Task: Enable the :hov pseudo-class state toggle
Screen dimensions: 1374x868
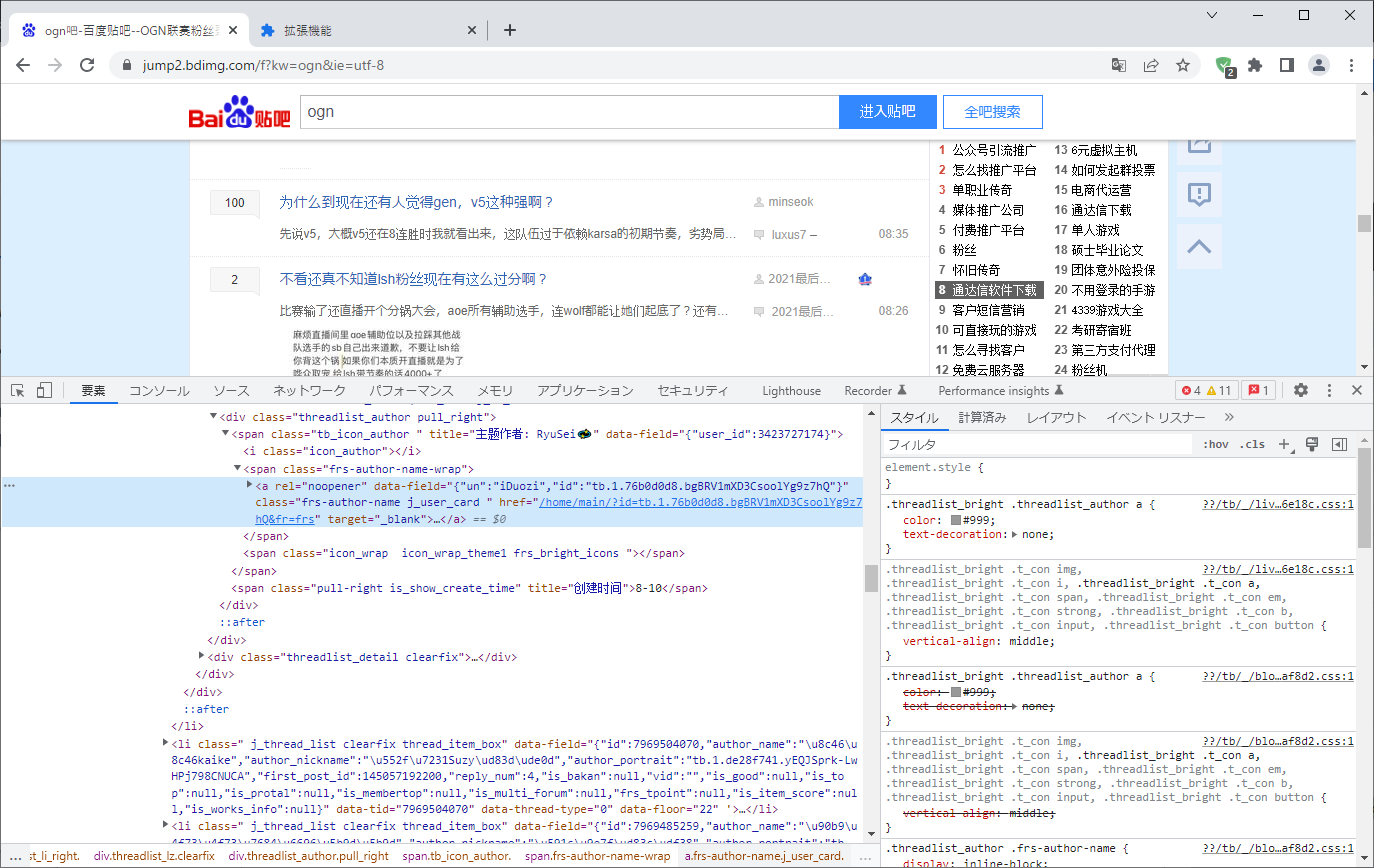Action: pos(1216,443)
